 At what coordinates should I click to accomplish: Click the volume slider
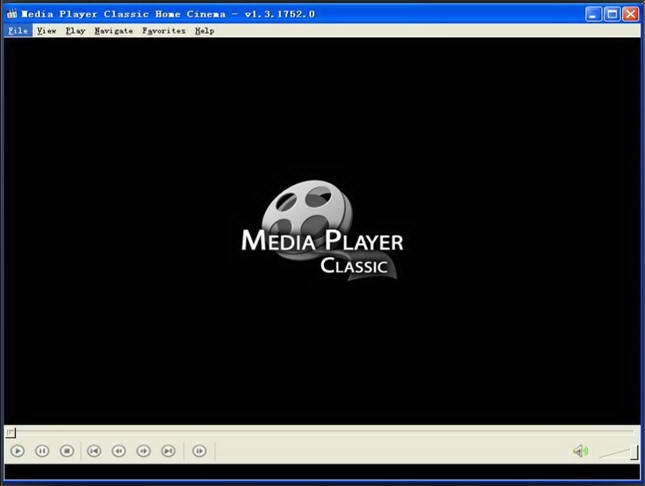click(618, 452)
